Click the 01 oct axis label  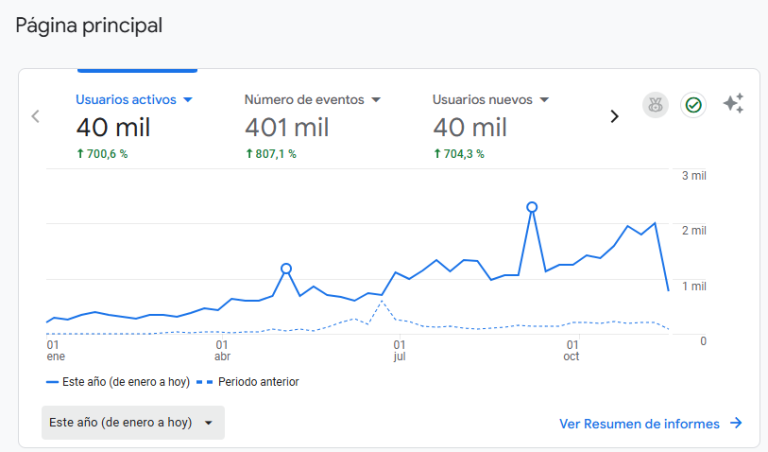click(571, 351)
